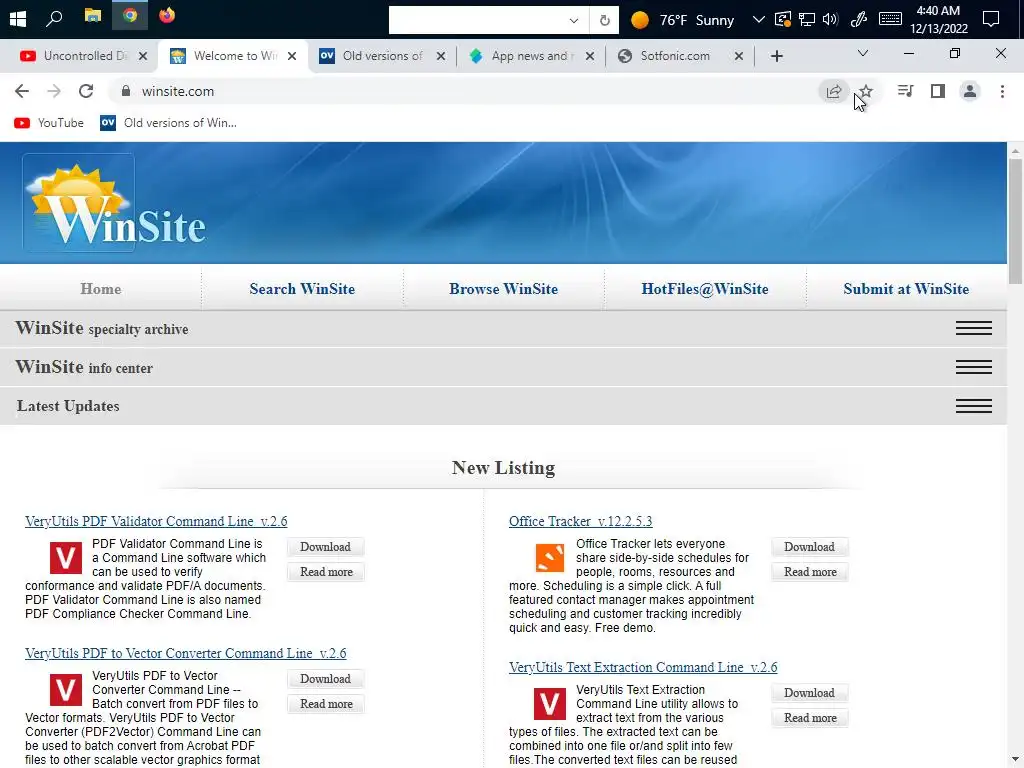Image resolution: width=1024 pixels, height=768 pixels.
Task: Share this page icon in address bar
Action: pyautogui.click(x=834, y=91)
